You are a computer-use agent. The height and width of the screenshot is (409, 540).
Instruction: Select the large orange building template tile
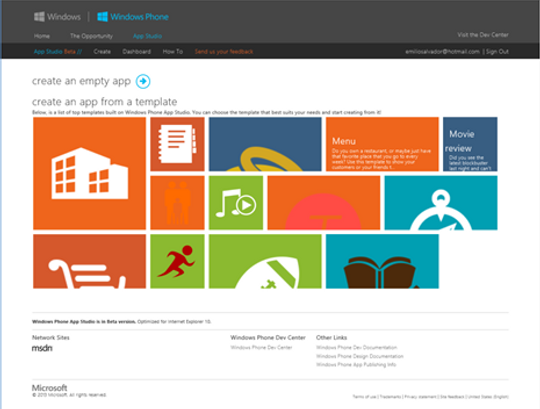point(90,173)
